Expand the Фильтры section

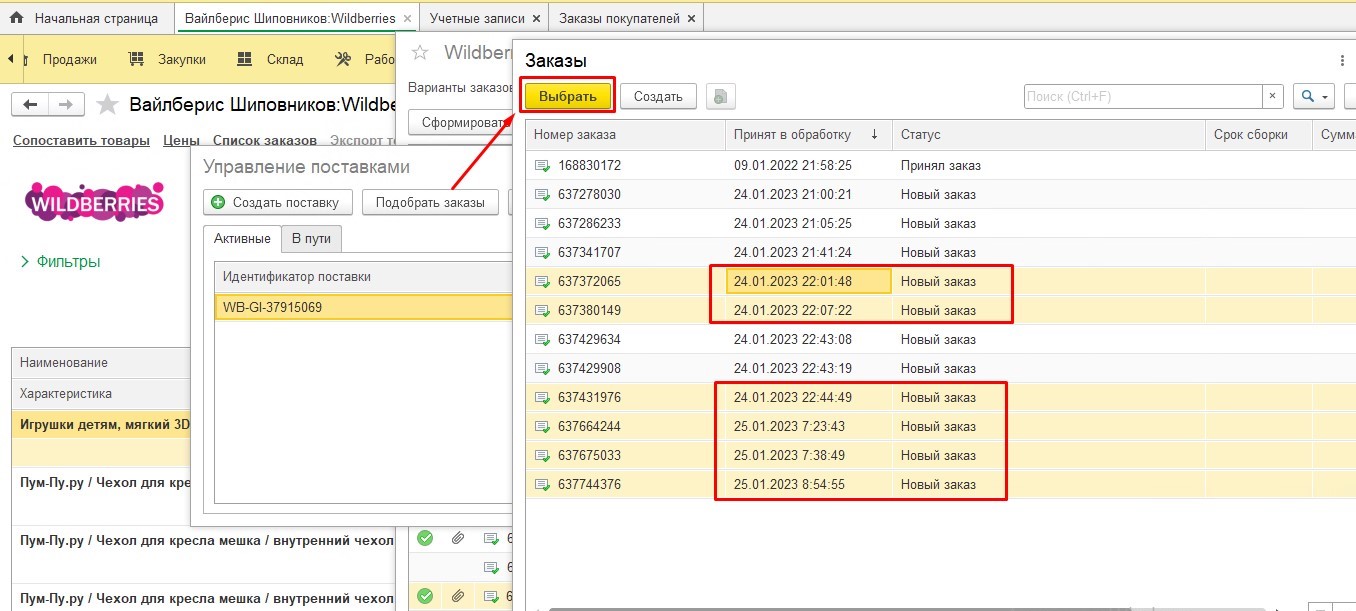(x=61, y=262)
